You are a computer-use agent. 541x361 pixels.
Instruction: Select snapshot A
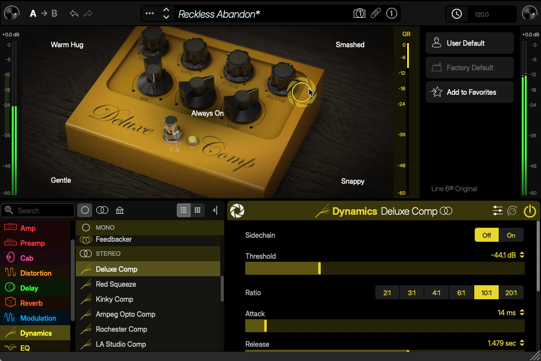pyautogui.click(x=33, y=14)
